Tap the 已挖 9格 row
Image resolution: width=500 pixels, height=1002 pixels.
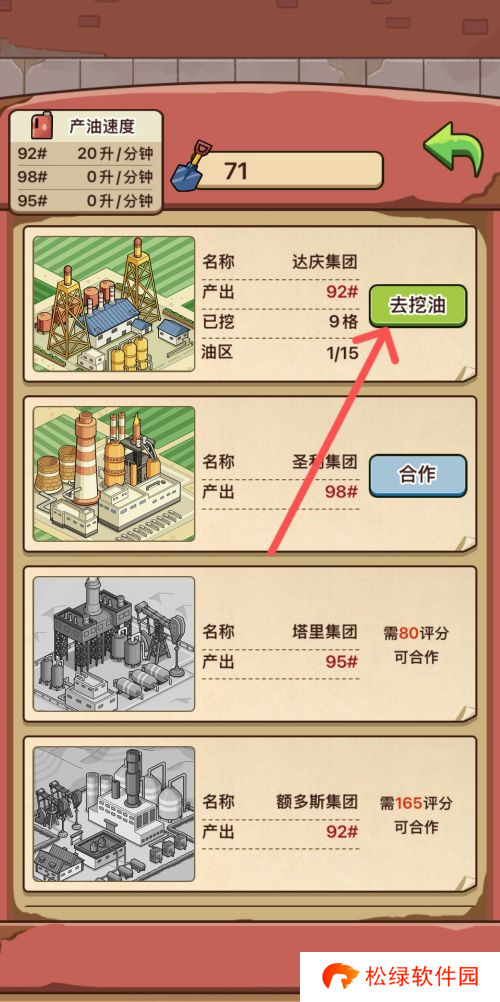coord(280,322)
